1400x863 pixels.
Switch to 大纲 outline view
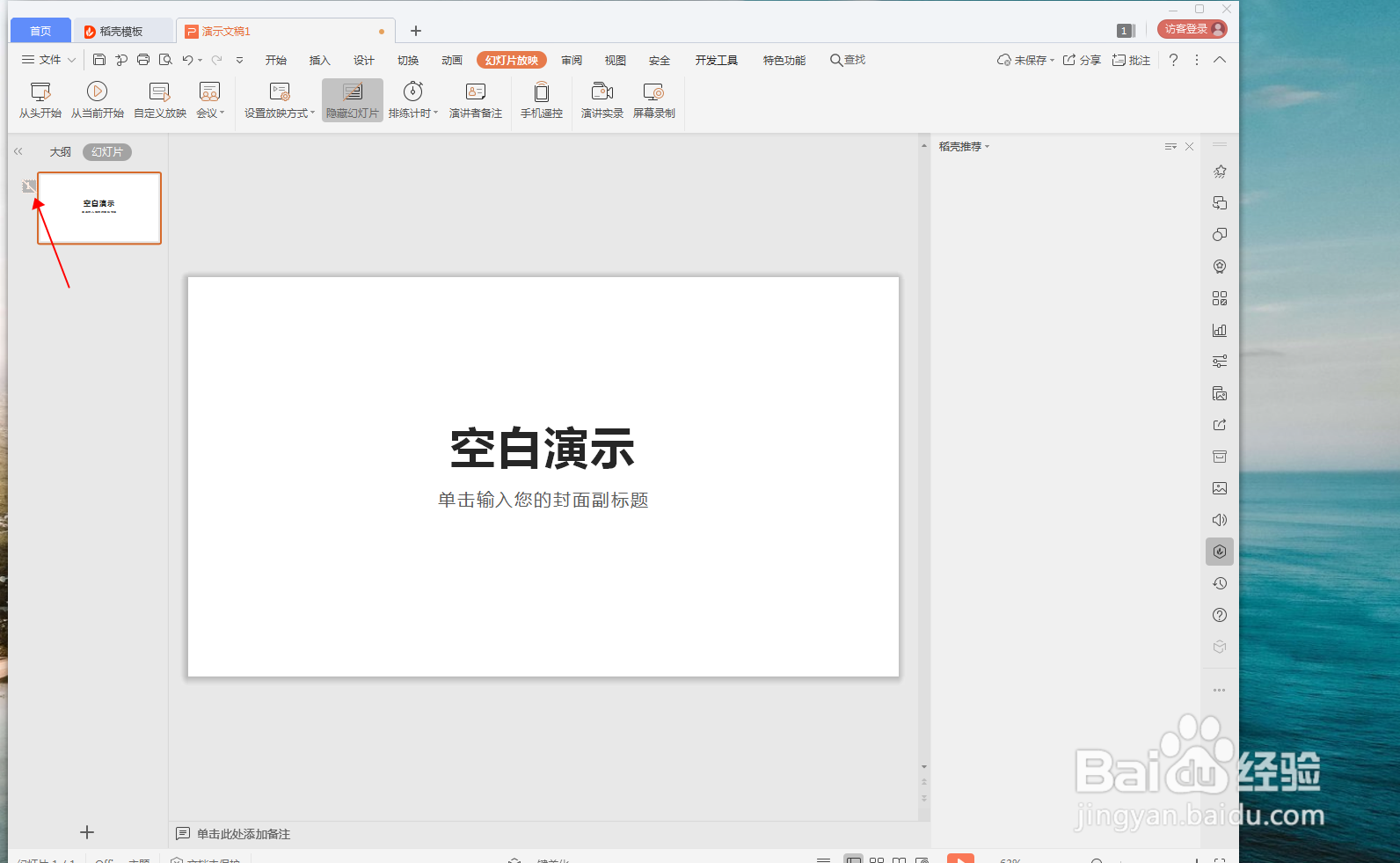[60, 152]
